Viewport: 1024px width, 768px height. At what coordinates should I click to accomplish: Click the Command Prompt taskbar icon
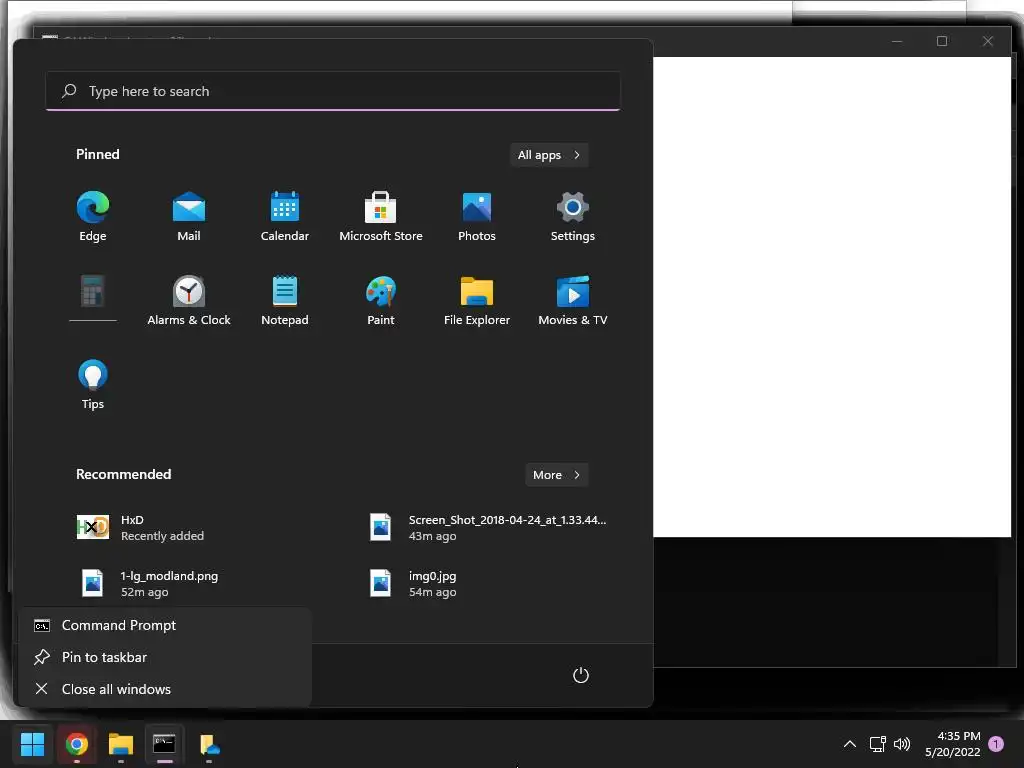tap(164, 744)
